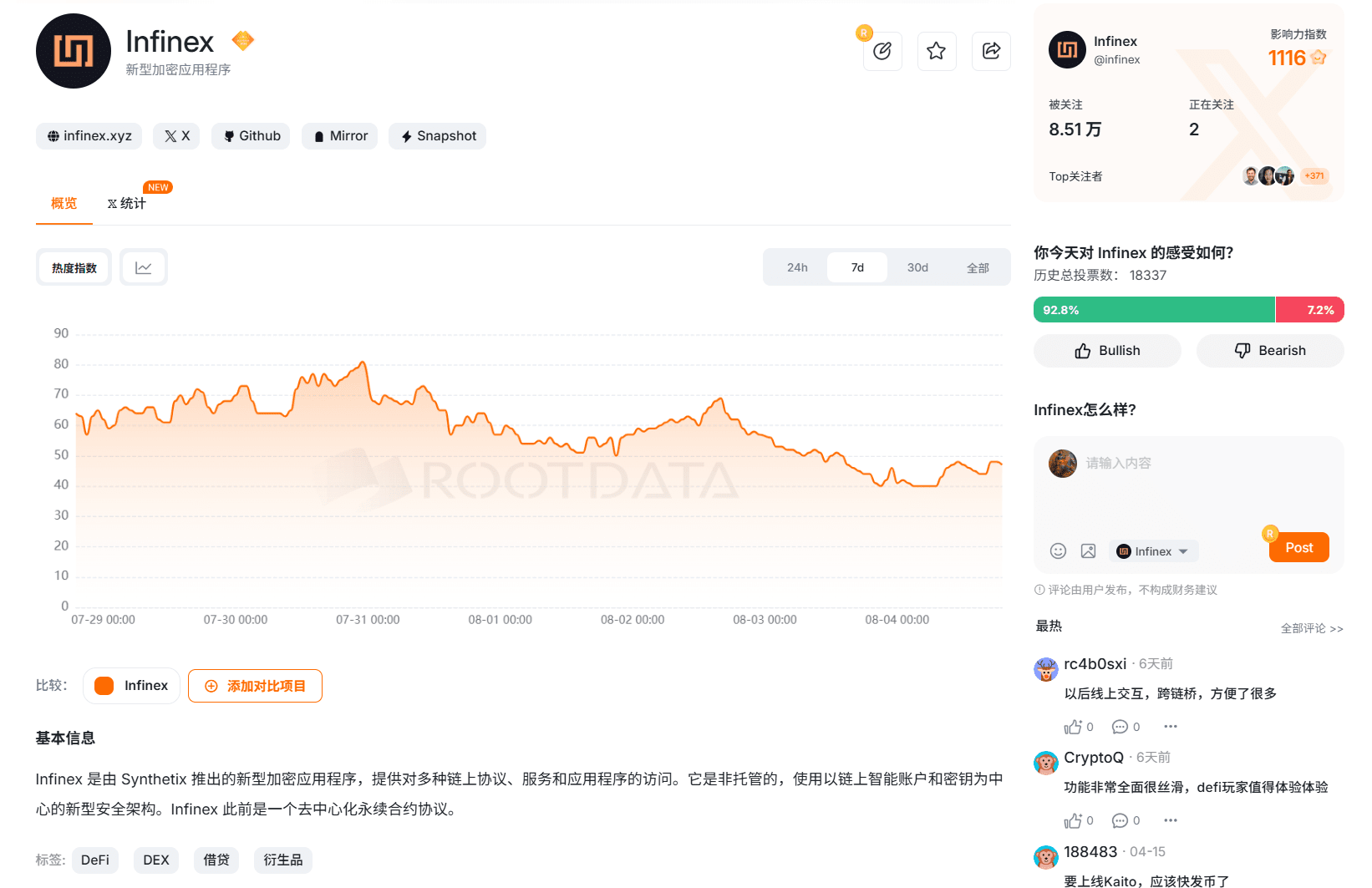Open 188483 user profile
Image resolution: width=1372 pixels, height=888 pixels.
(1090, 852)
